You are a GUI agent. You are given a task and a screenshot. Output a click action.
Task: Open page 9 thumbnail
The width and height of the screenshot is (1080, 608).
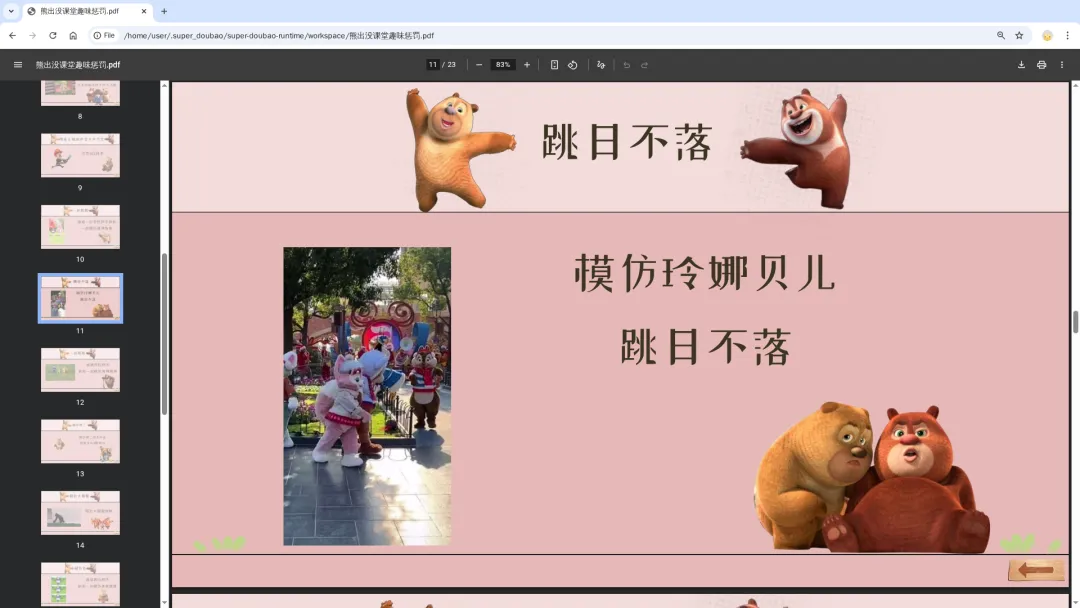(x=80, y=155)
